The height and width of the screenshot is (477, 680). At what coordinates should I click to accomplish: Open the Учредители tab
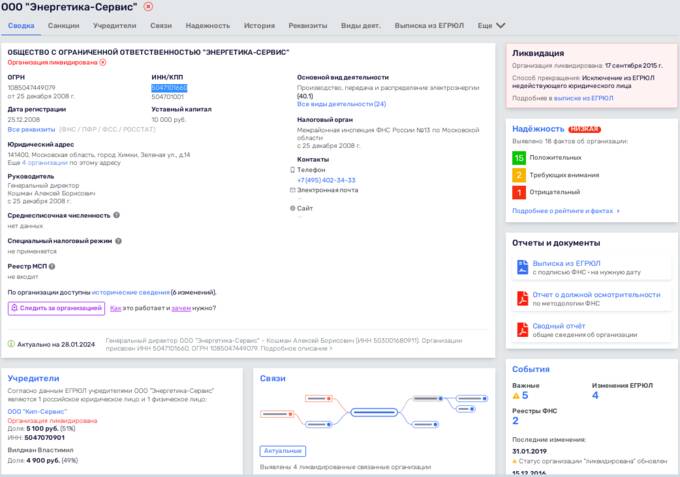(x=114, y=26)
